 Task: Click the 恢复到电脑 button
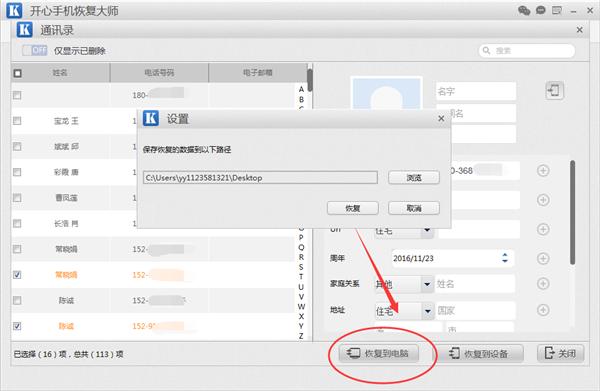379,353
